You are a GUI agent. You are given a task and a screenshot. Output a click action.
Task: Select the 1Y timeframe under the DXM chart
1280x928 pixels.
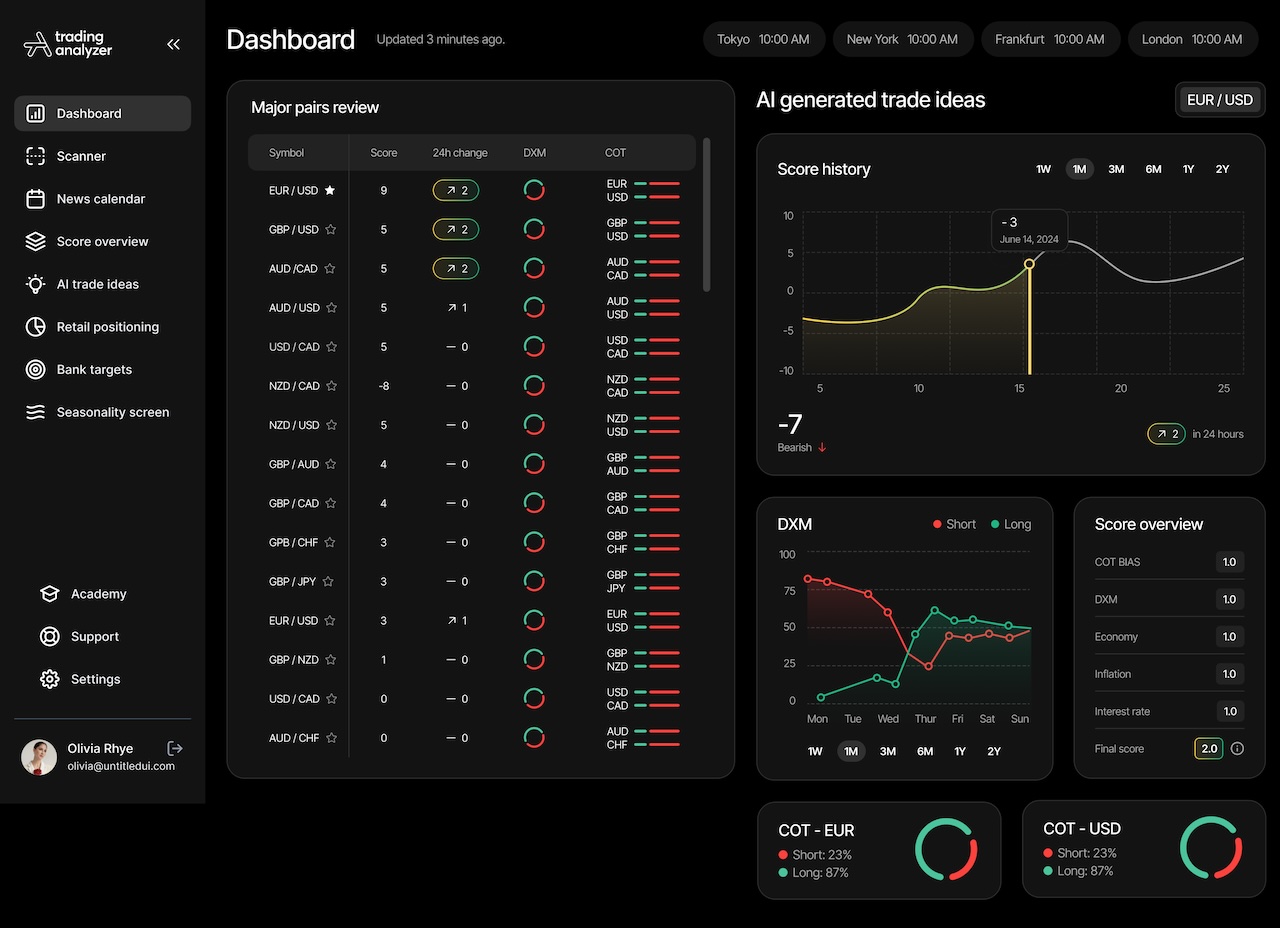(959, 751)
